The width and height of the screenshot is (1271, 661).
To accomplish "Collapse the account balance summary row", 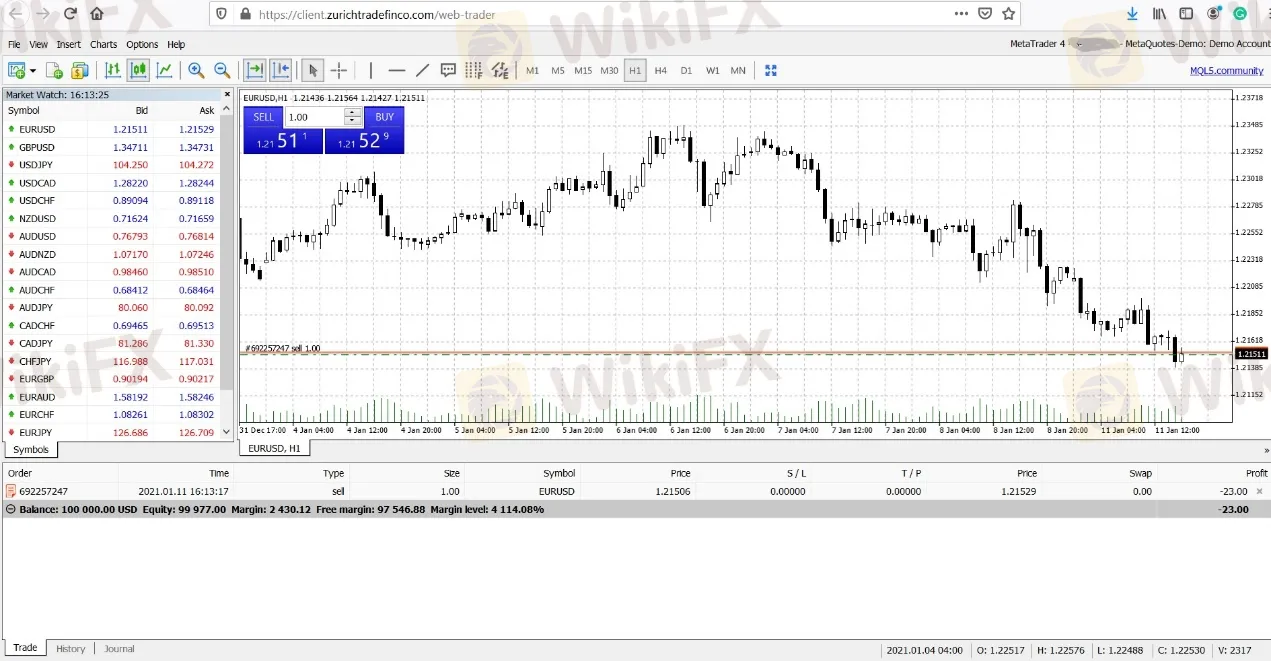I will tap(11, 509).
